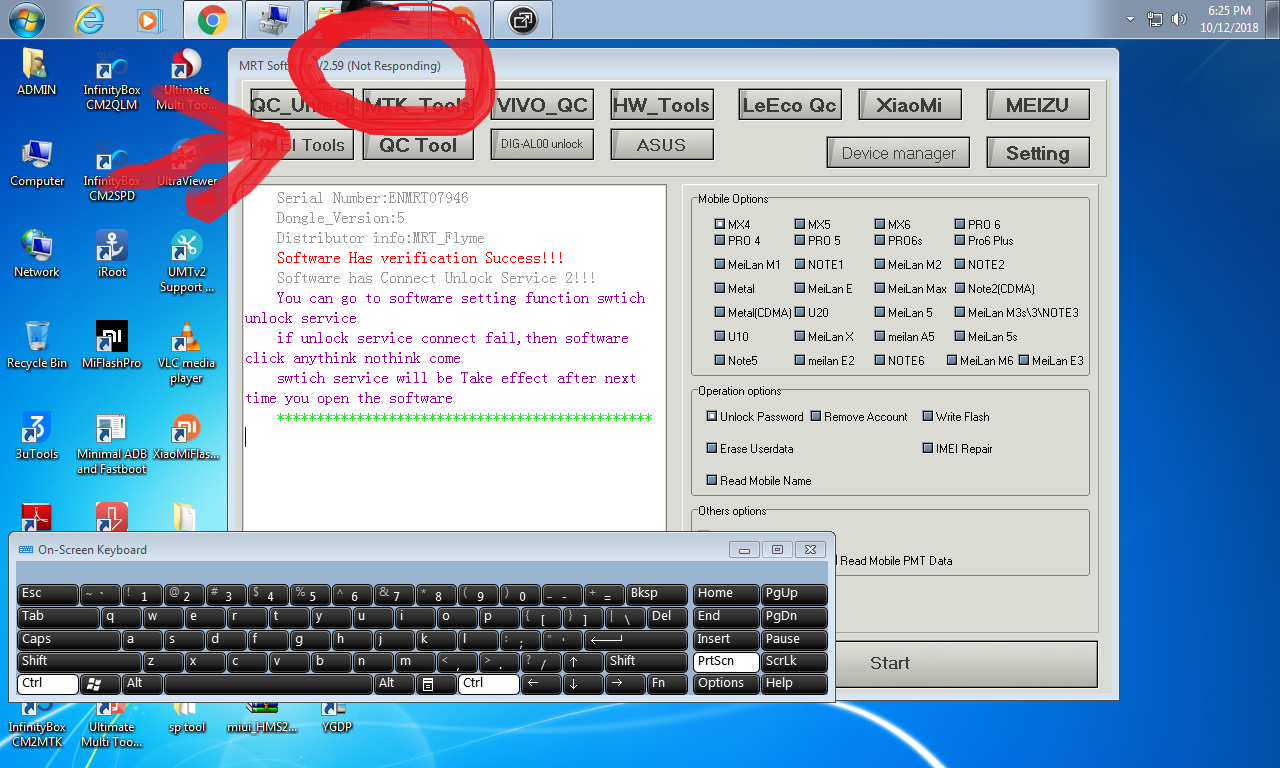Viewport: 1280px width, 768px height.
Task: Choose the Erase Userdata operation
Action: pyautogui.click(x=750, y=449)
